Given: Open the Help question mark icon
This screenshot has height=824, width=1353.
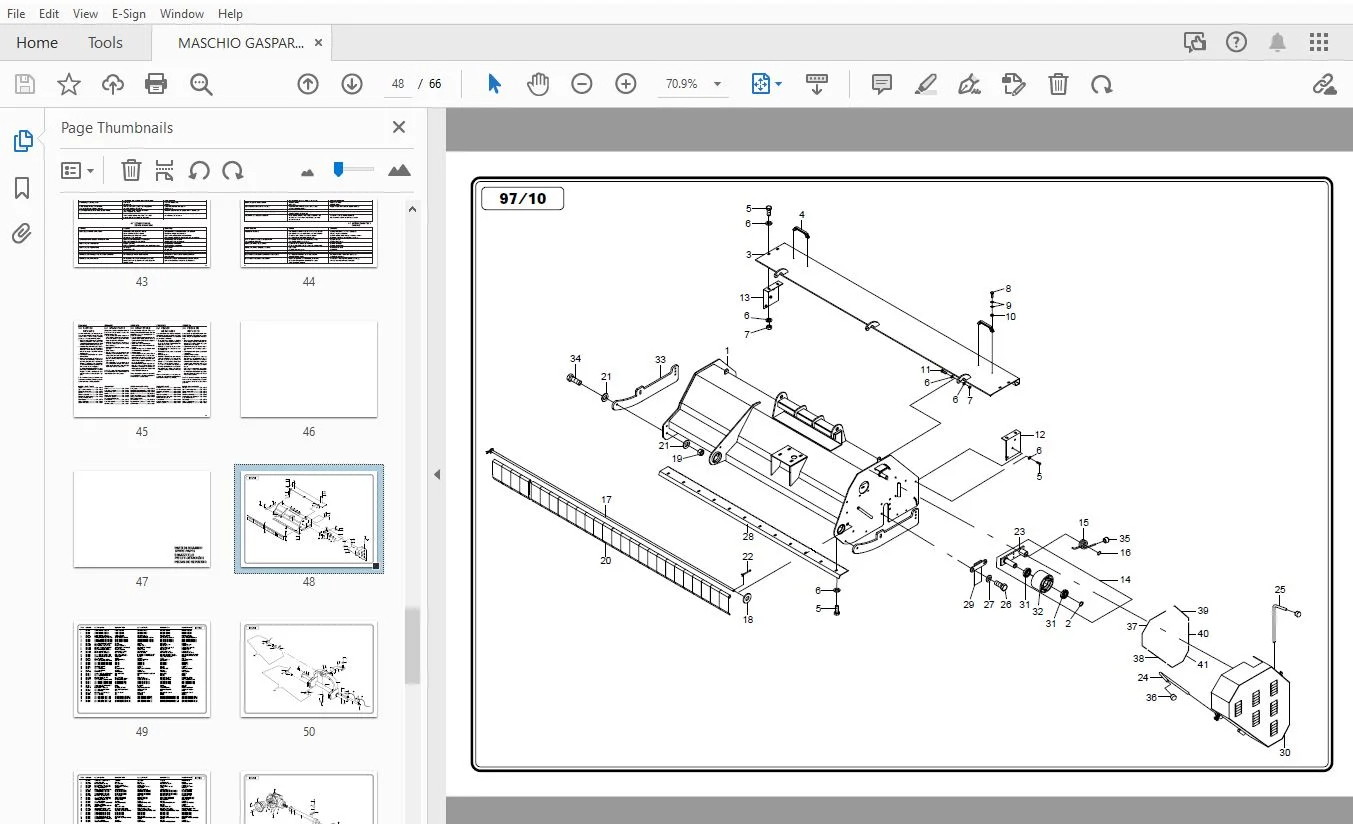Looking at the screenshot, I should click(x=1237, y=42).
